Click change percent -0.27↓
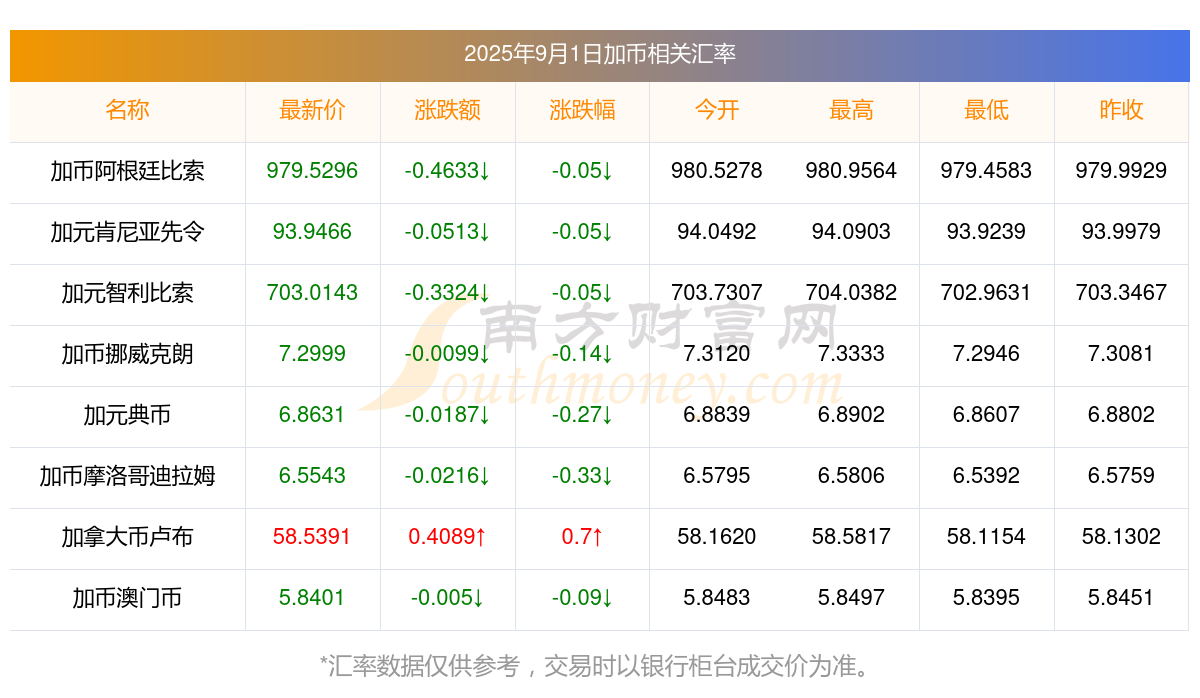 (582, 415)
